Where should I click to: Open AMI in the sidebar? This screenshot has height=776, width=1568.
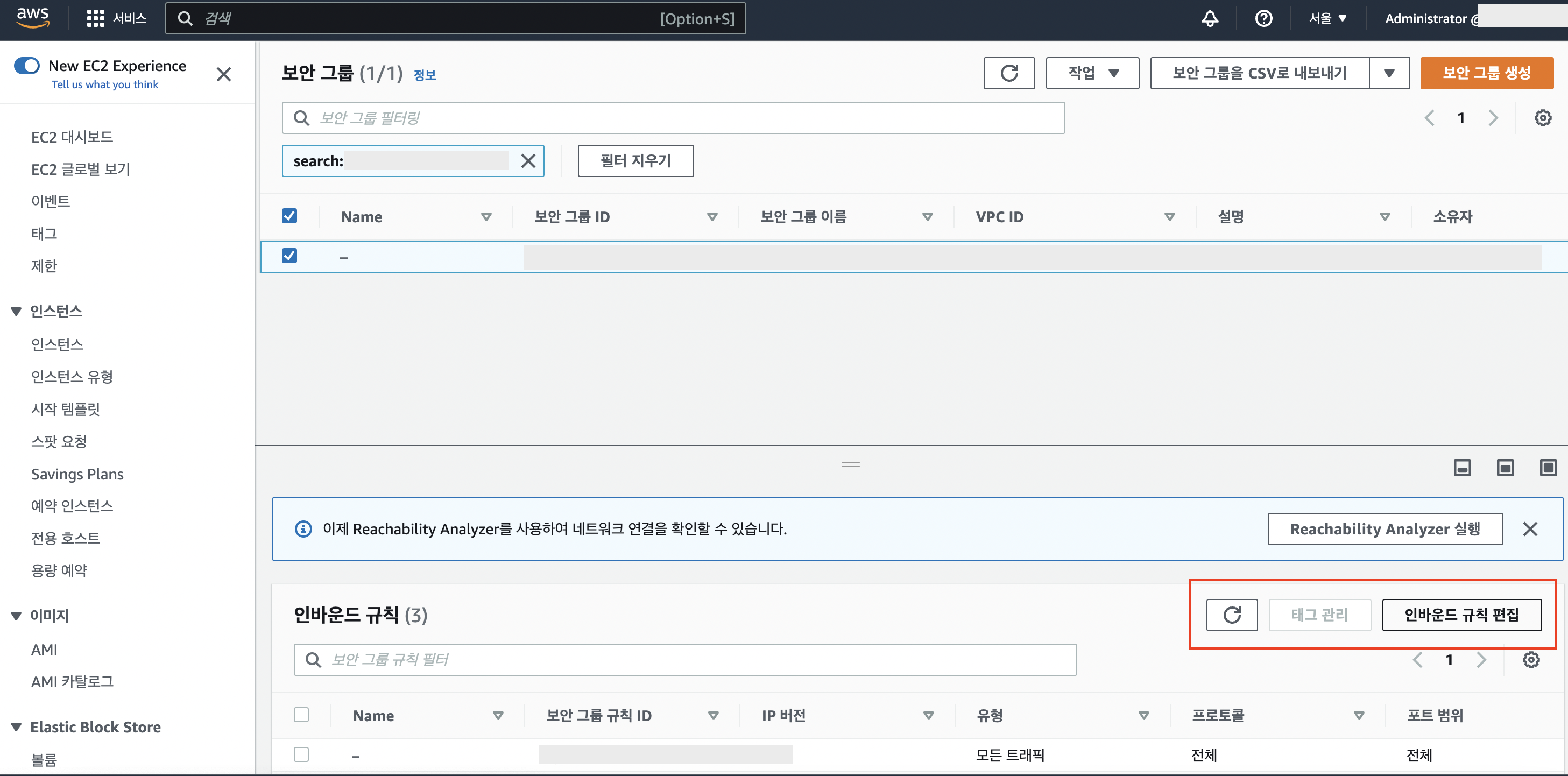coord(44,650)
